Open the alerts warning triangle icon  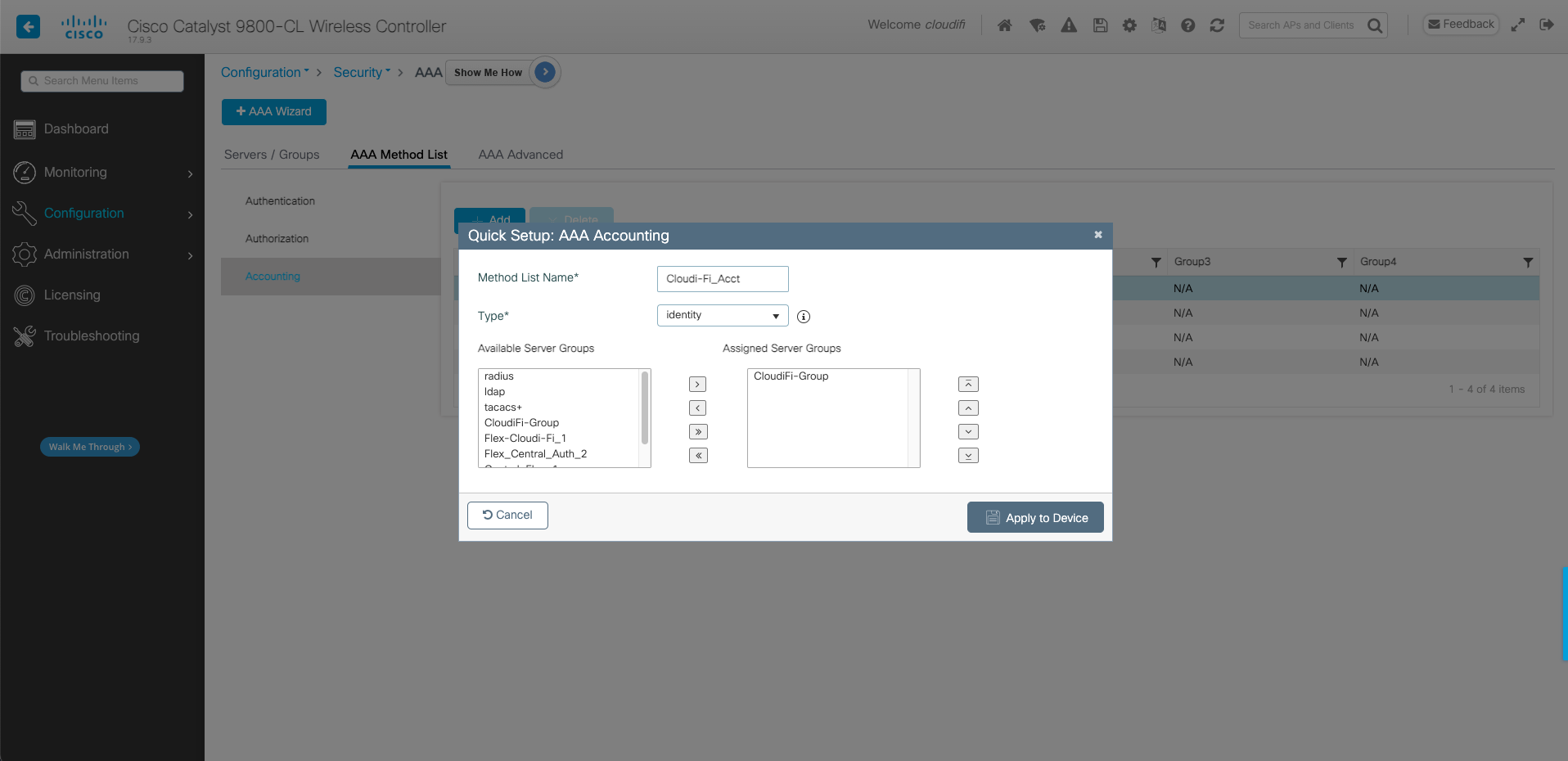(1069, 25)
